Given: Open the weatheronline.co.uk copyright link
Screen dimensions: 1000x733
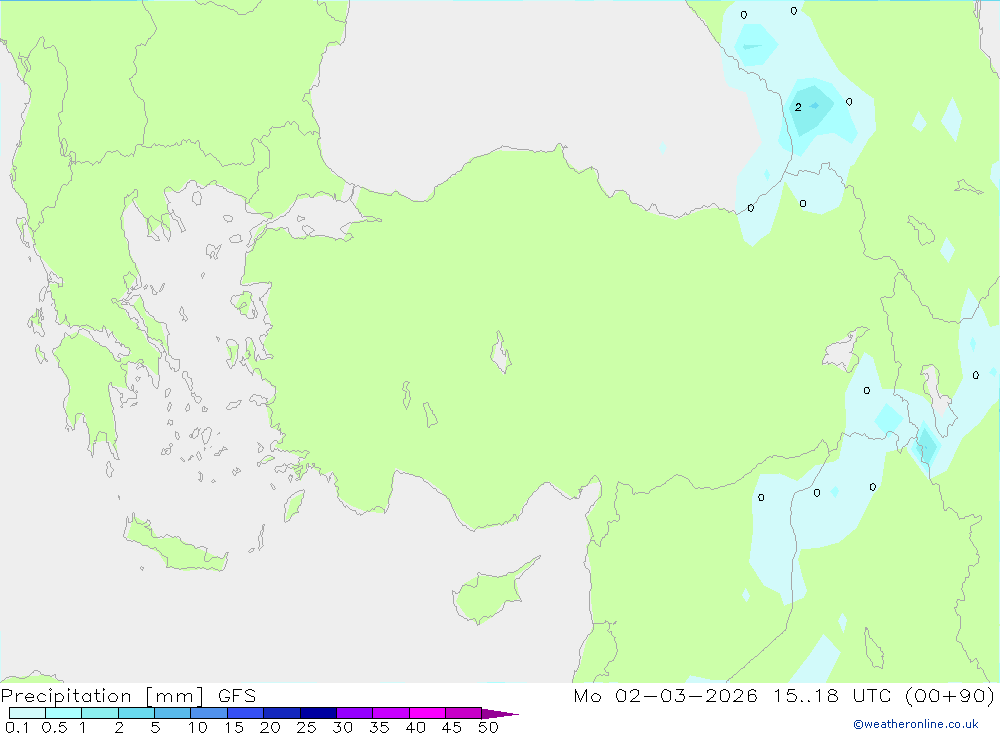Looking at the screenshot, I should 916,724.
